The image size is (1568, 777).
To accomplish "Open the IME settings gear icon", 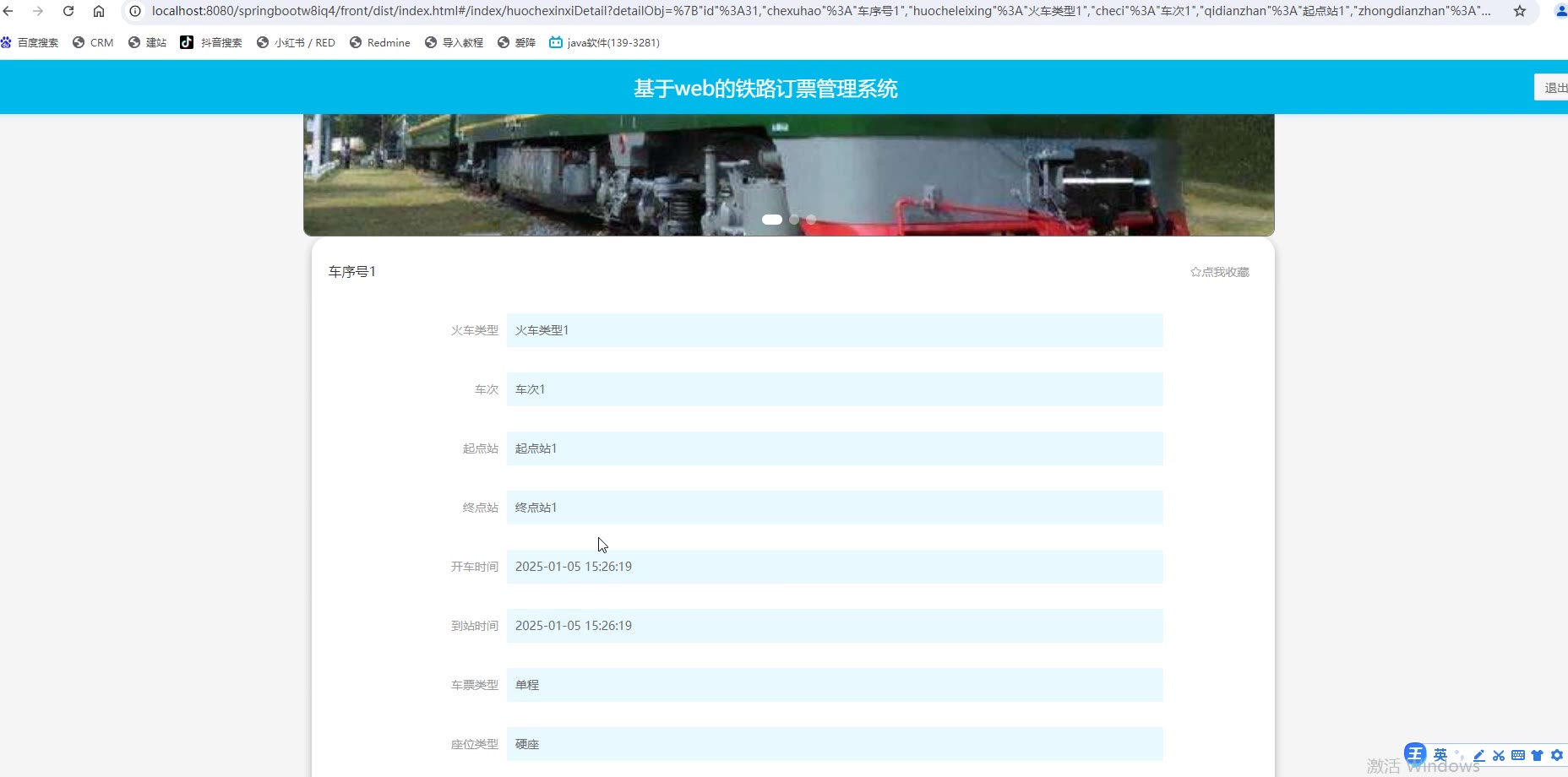I will (1557, 755).
